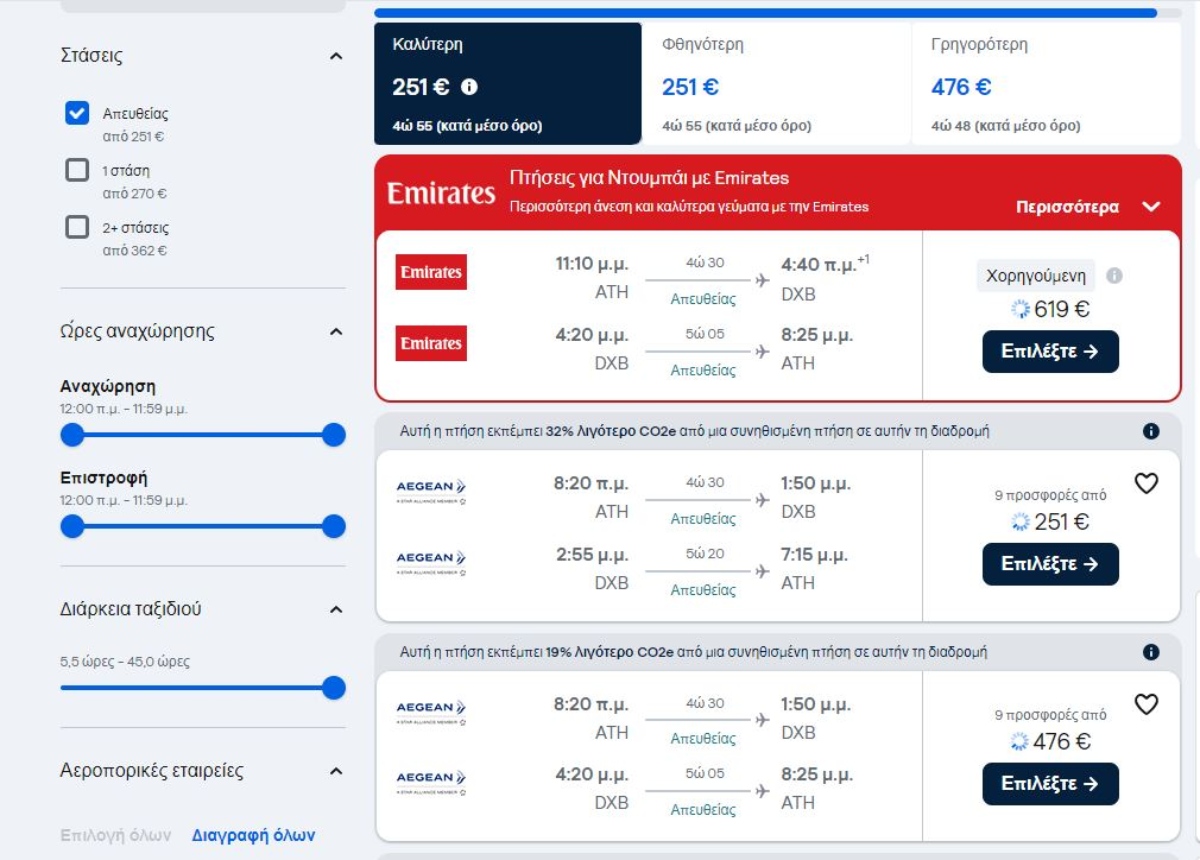Click CO2 info icon on 19% λιγότερο banner
This screenshot has height=860, width=1200.
click(x=1151, y=652)
